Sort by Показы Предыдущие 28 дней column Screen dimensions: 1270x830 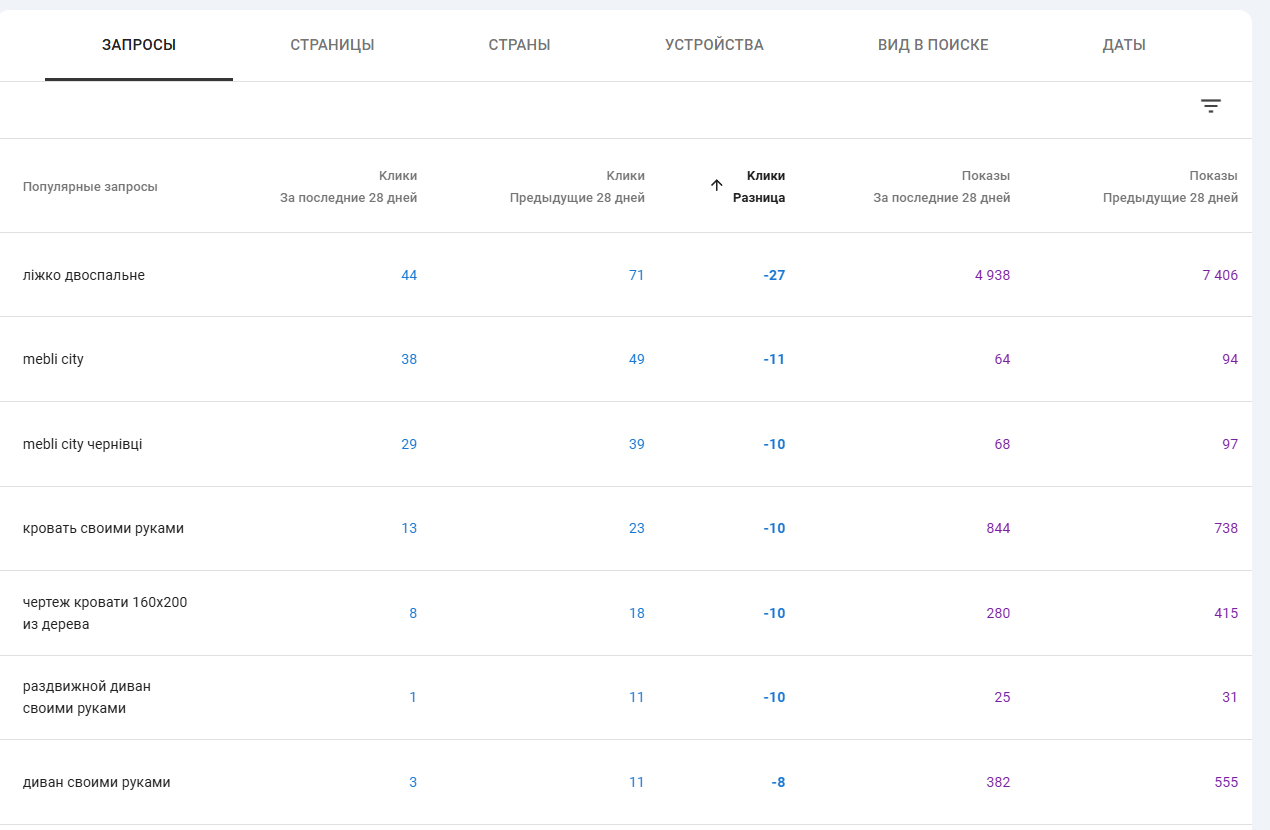click(1170, 187)
